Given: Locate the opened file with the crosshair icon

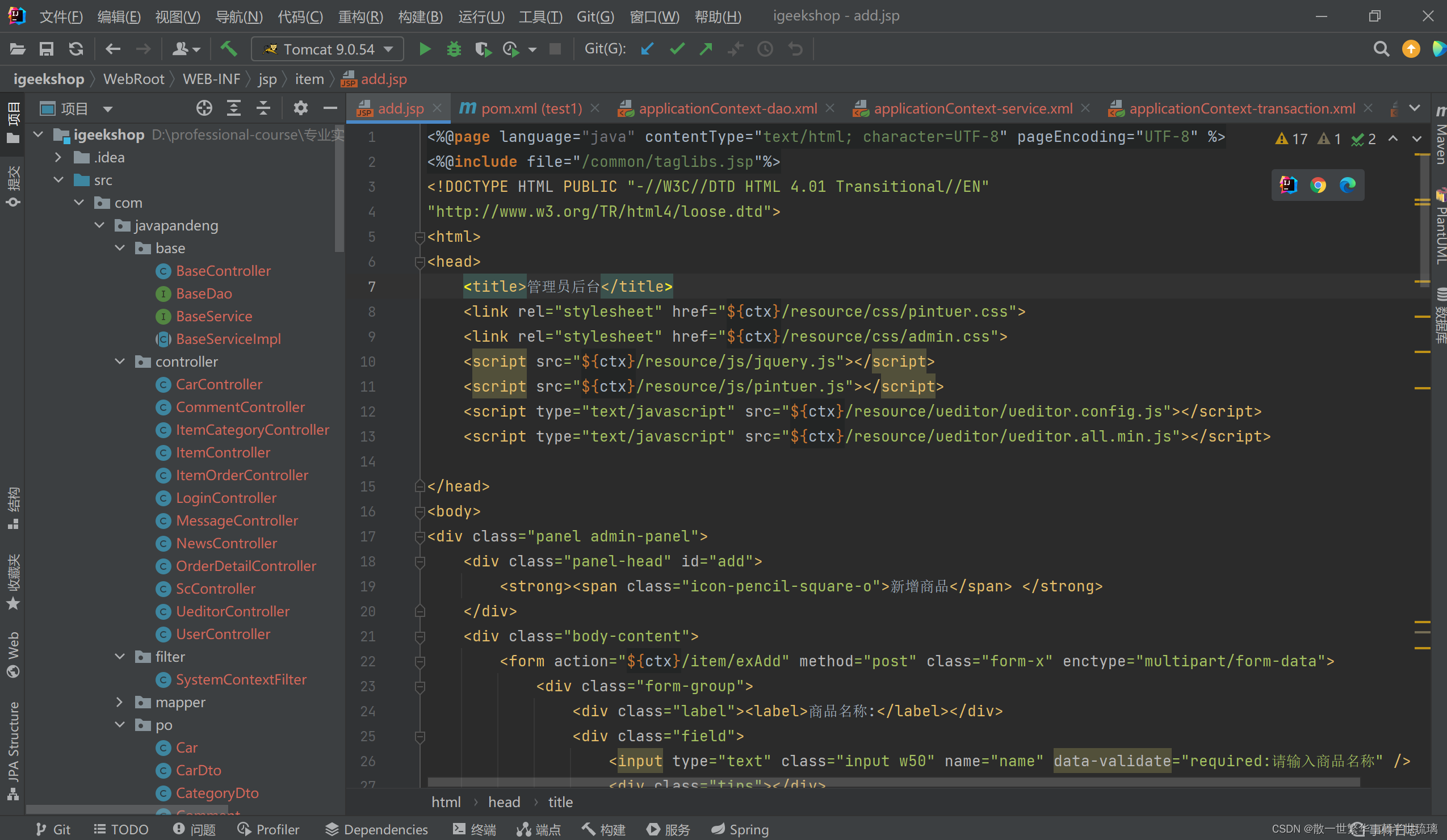Looking at the screenshot, I should [x=204, y=108].
